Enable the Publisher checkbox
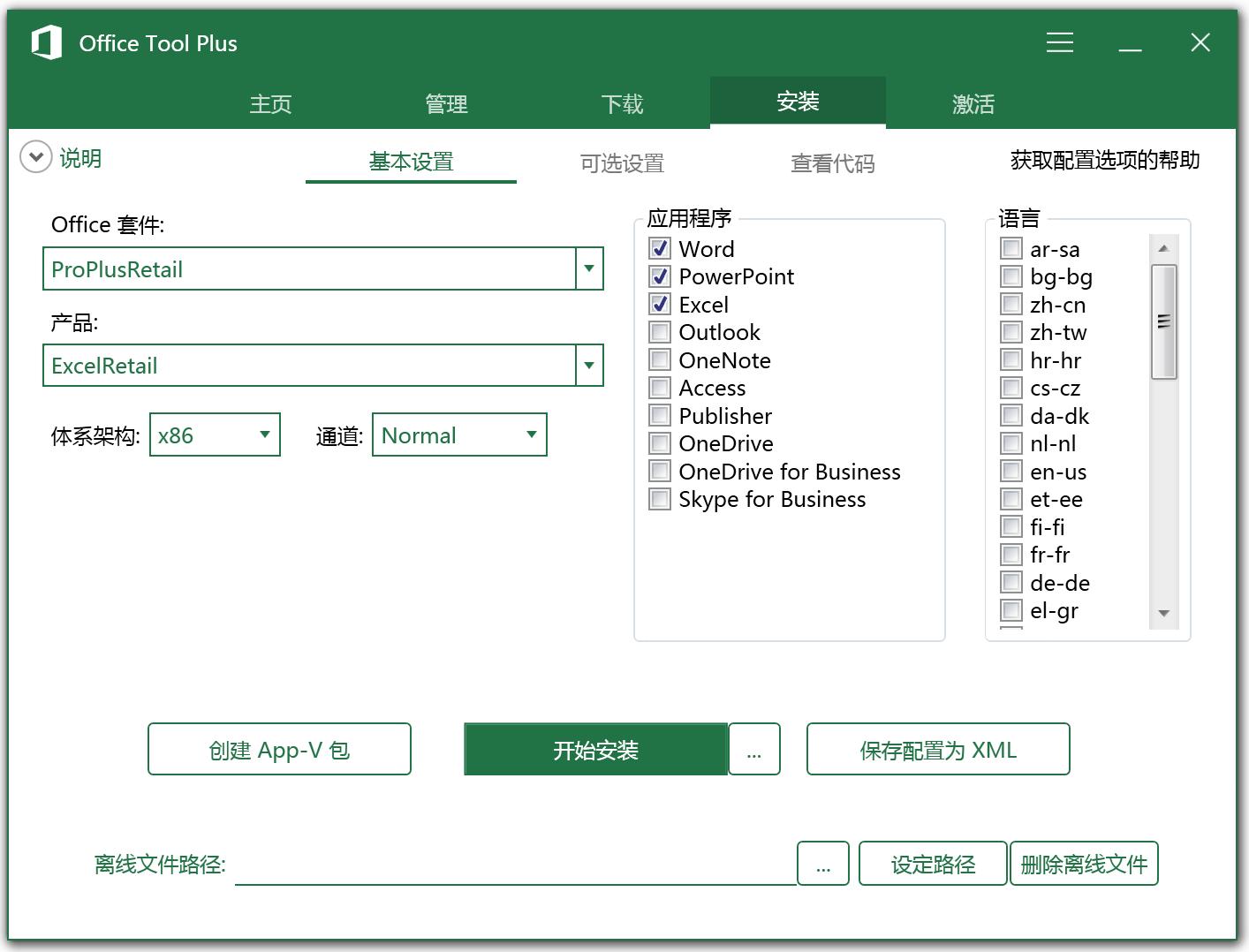Screen dimensions: 1249x952 tap(659, 415)
